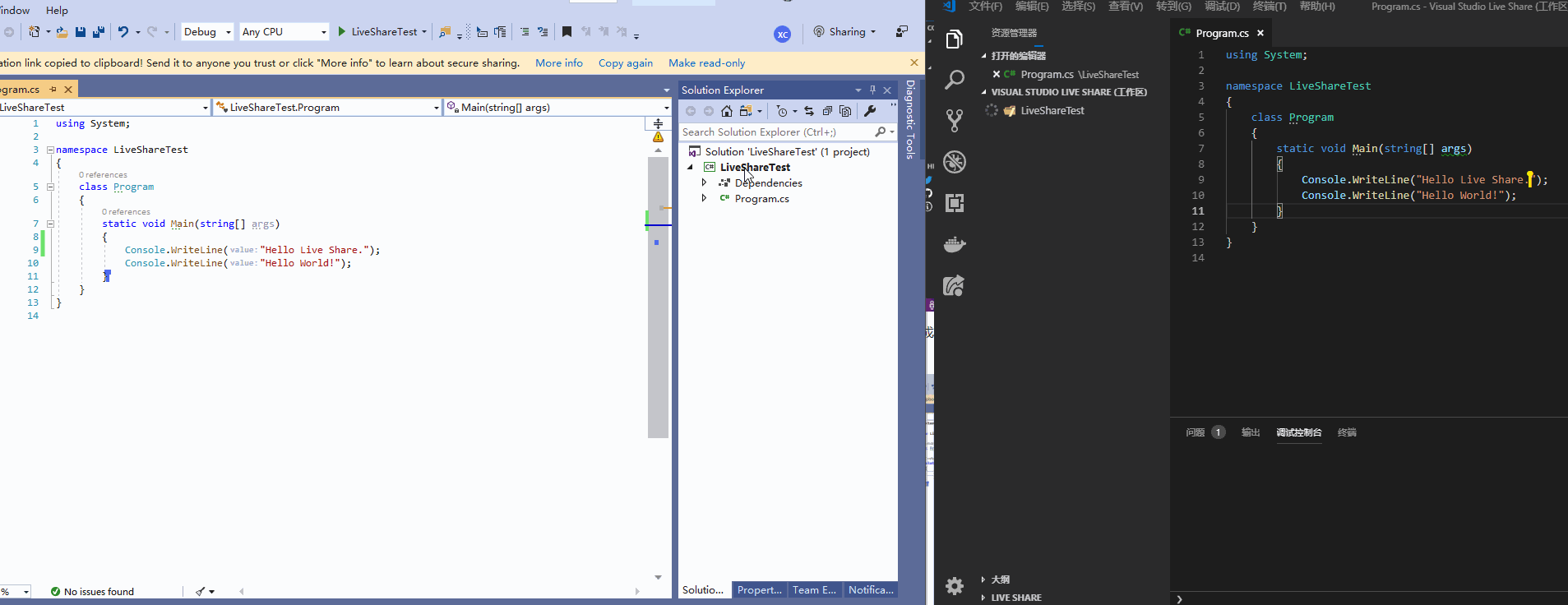Click the Make read-only link
Image resolution: width=1568 pixels, height=605 pixels.
tap(706, 63)
